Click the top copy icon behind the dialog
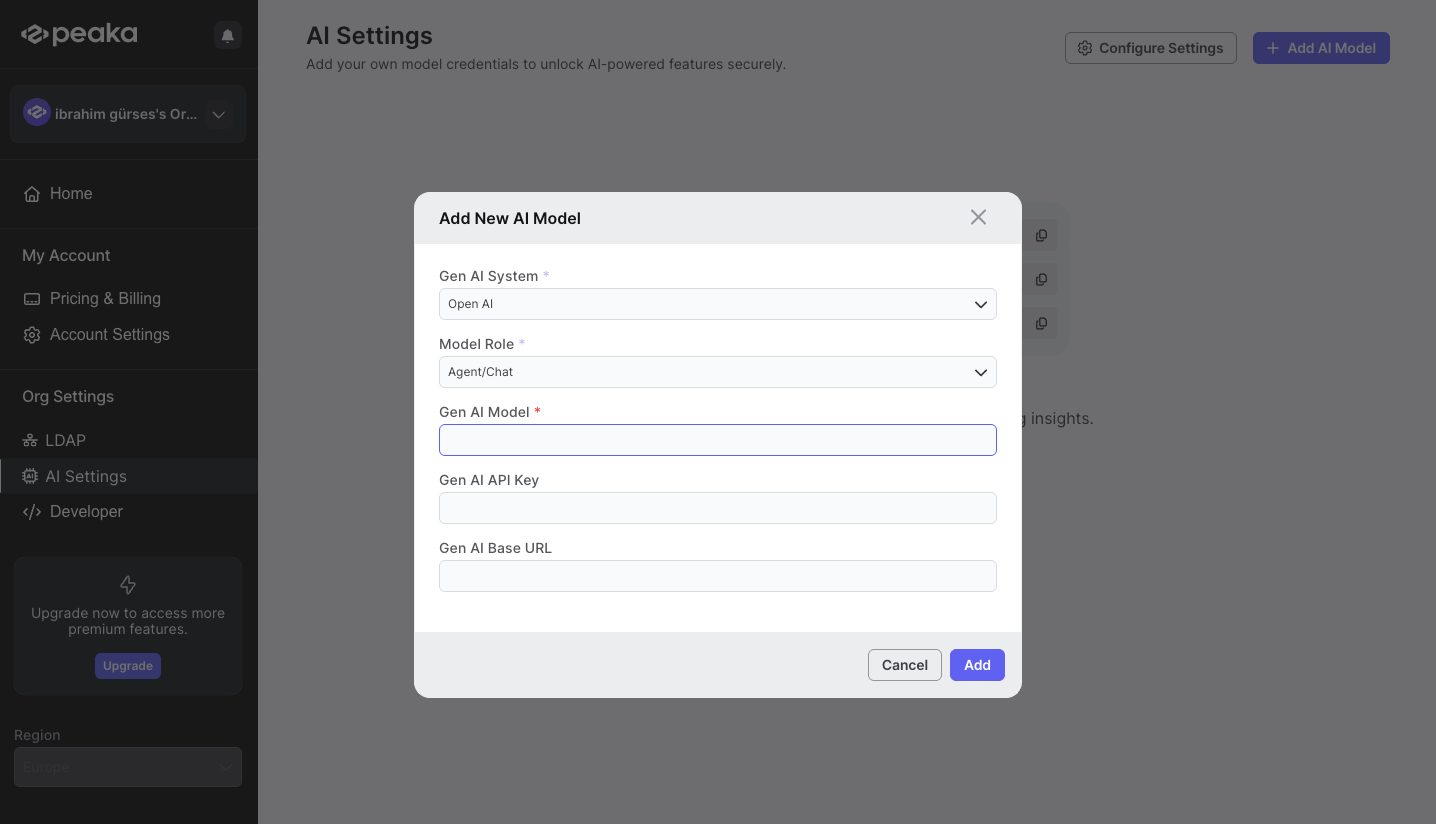Viewport: 1436px width, 824px height. (x=1041, y=235)
